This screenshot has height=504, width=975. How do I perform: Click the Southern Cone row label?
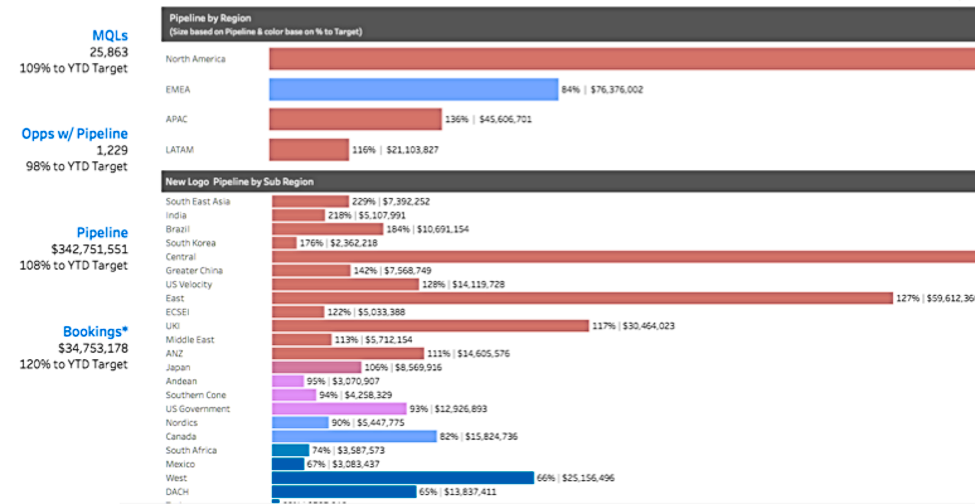coord(196,395)
